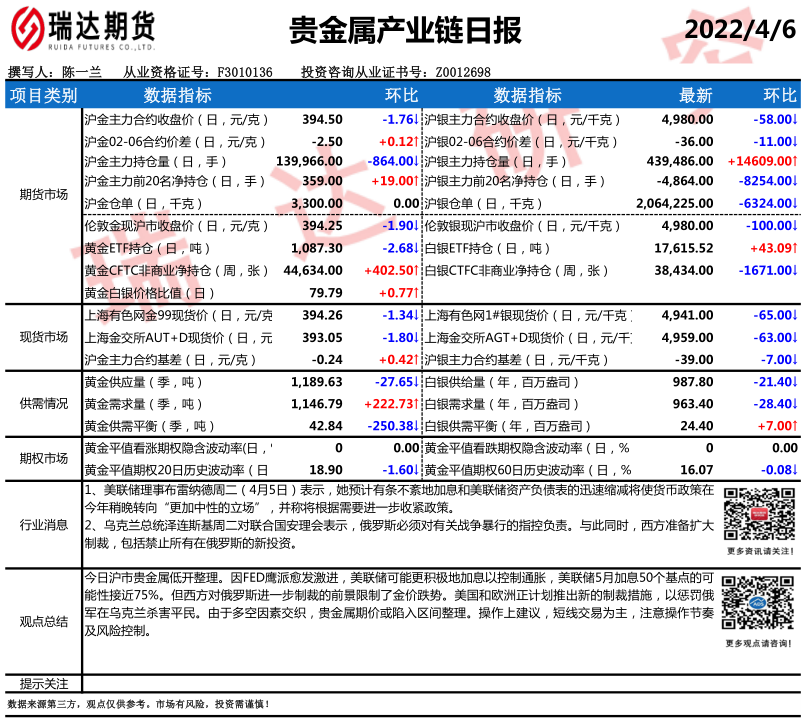Click the 贵金属产业链日报 title
Image resolution: width=805 pixels, height=722 pixels.
click(405, 31)
